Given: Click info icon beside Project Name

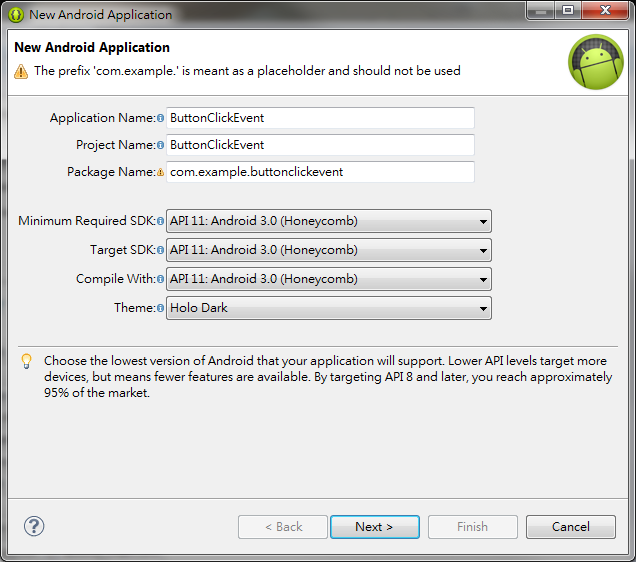Looking at the screenshot, I should (161, 145).
